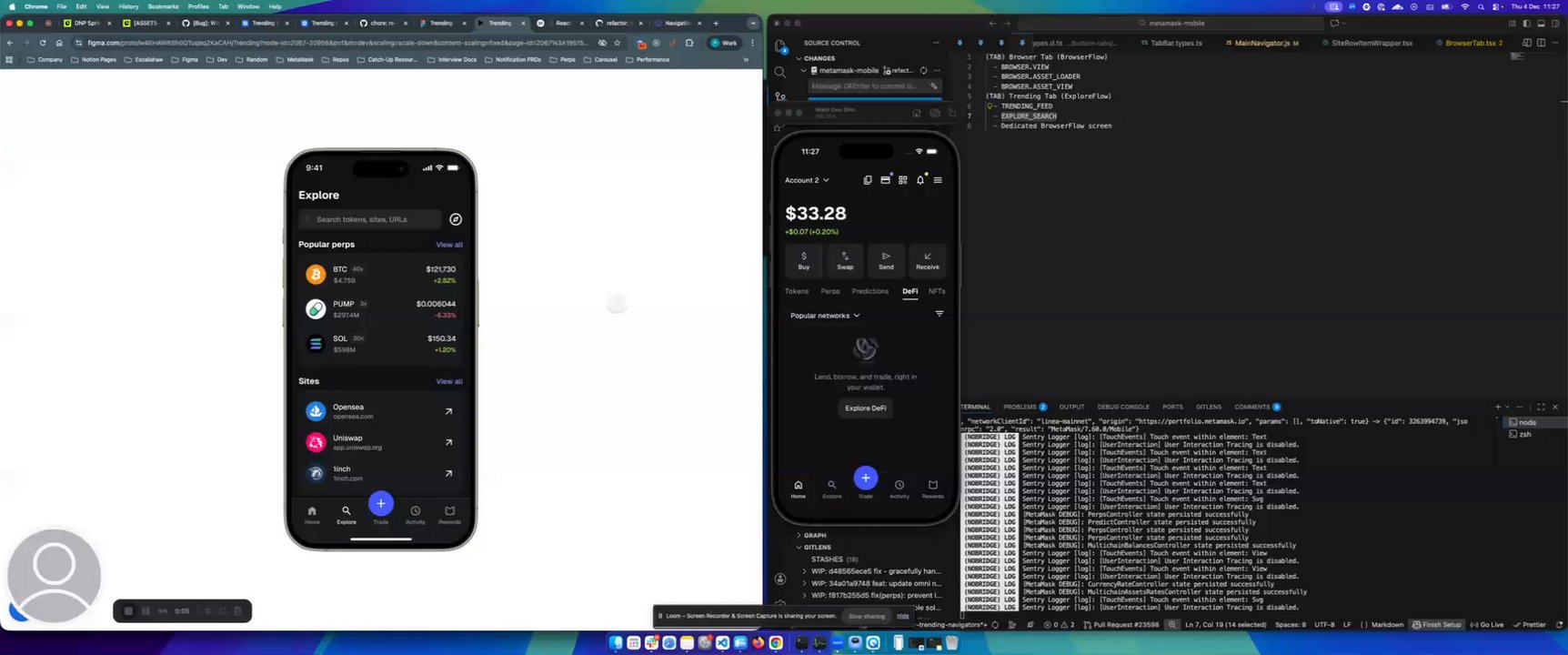Open the Popular networks dropdown
1568x655 pixels.
point(825,316)
